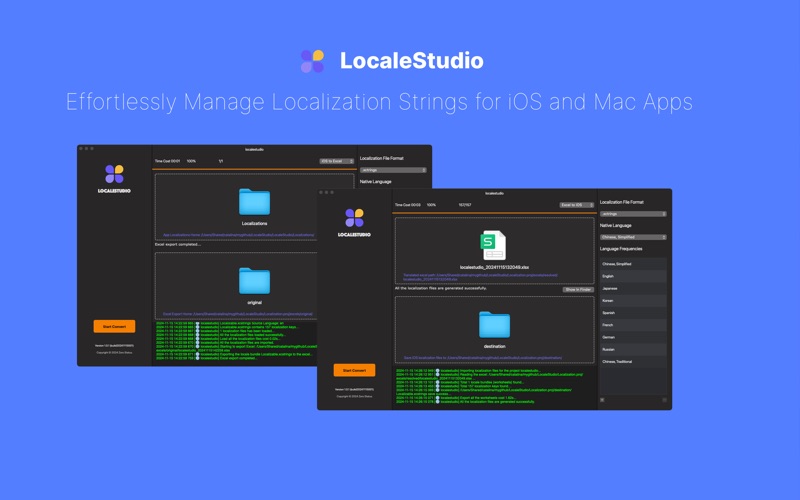Click the green log output in the back window
The height and width of the screenshot is (500, 800).
click(236, 341)
